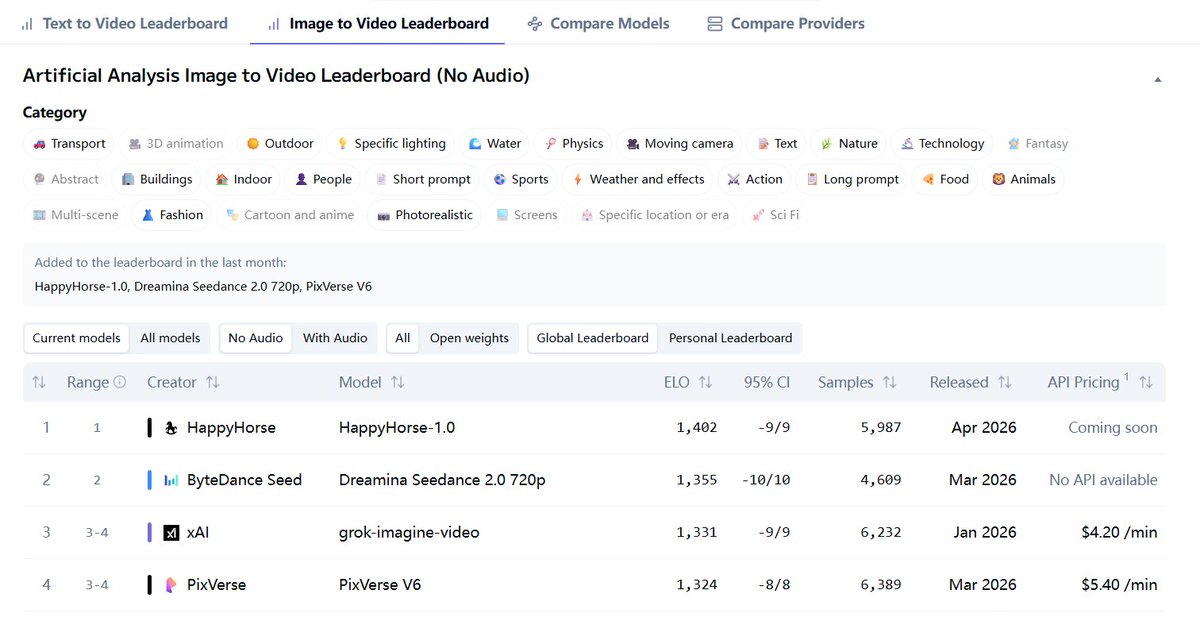Pick the Cartoon and anime chip

click(290, 215)
